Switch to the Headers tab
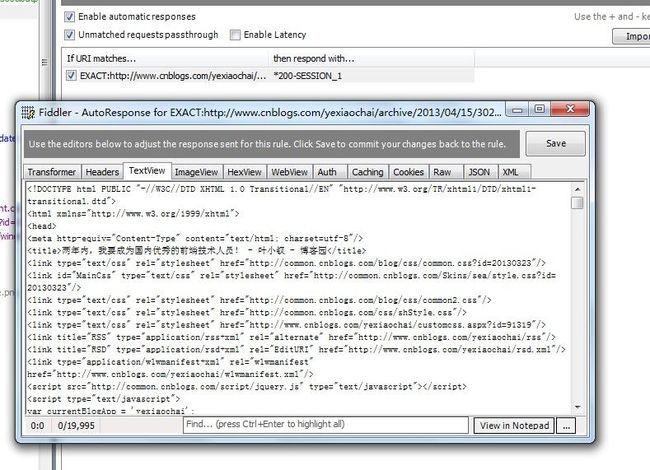Screen dimensions: 650x470 102,172
